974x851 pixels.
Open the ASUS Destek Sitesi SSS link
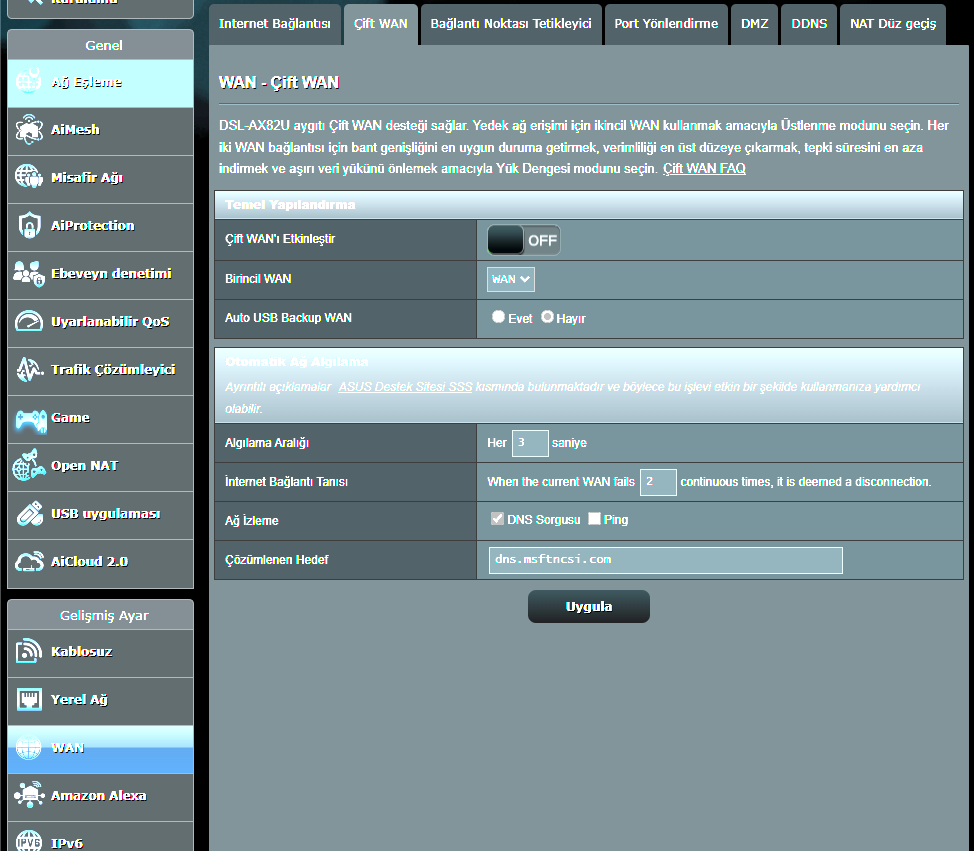coord(405,386)
